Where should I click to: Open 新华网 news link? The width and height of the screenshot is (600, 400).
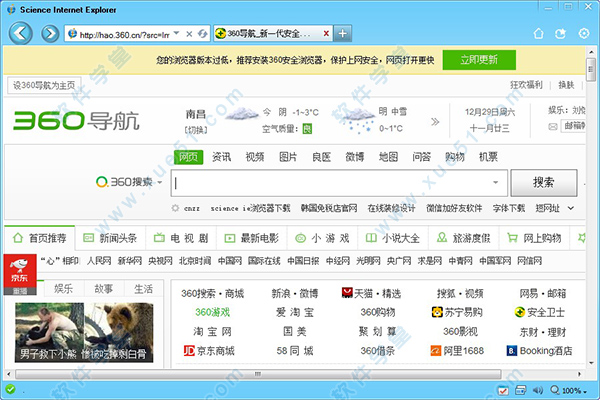130,261
